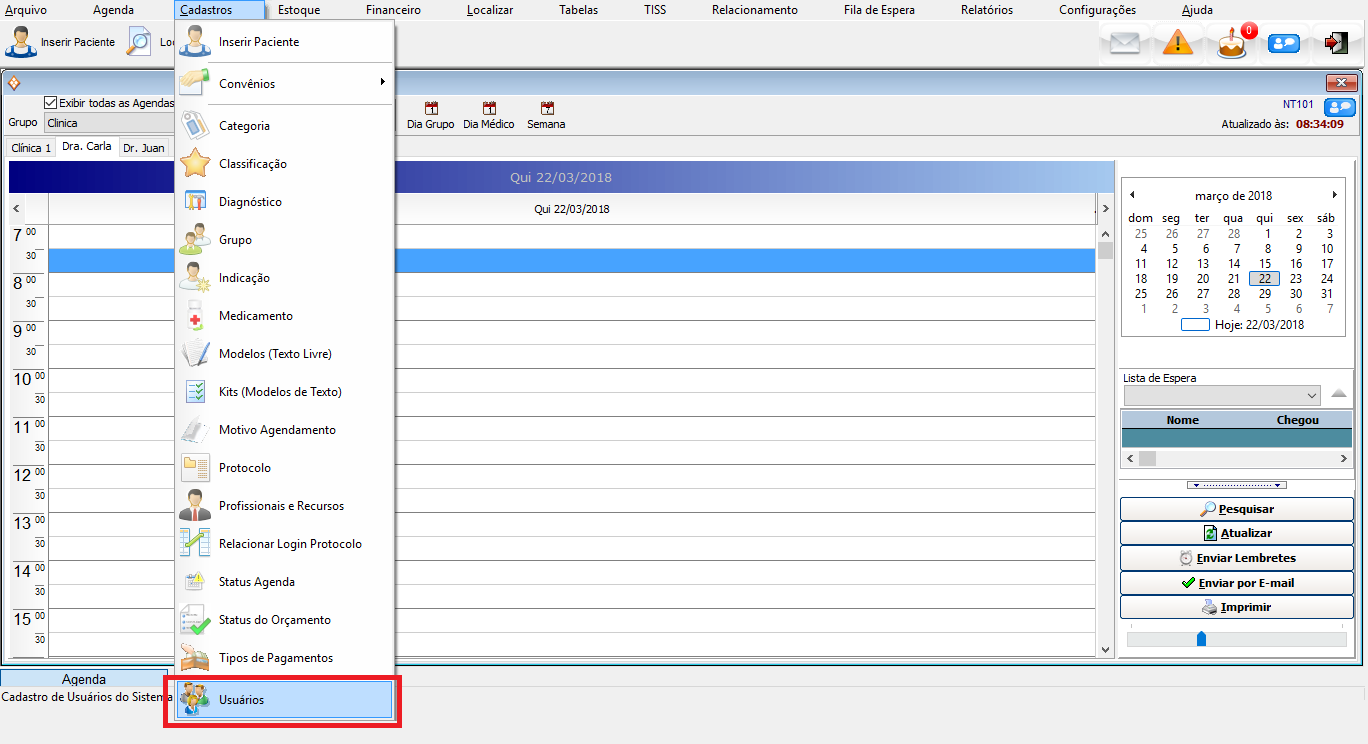Click the exit door icon
Viewport: 1368px width, 744px height.
1335,44
